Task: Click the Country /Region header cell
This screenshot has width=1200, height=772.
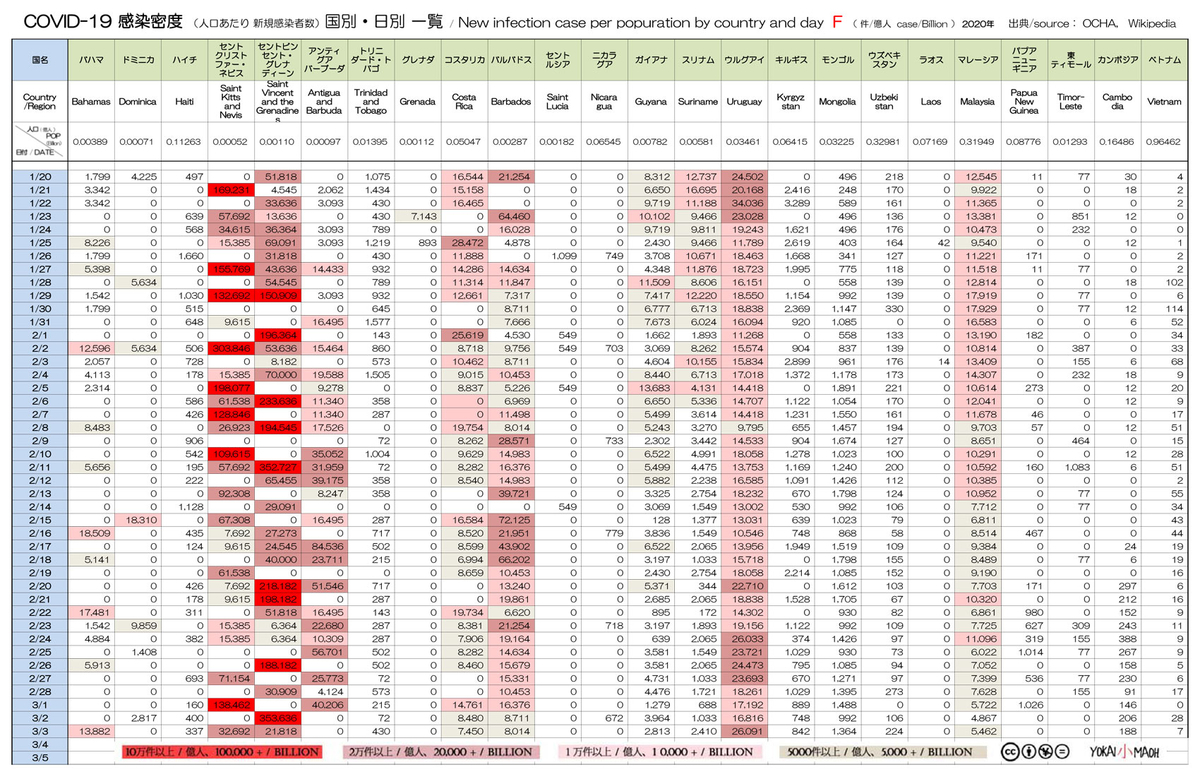Action: click(x=40, y=102)
